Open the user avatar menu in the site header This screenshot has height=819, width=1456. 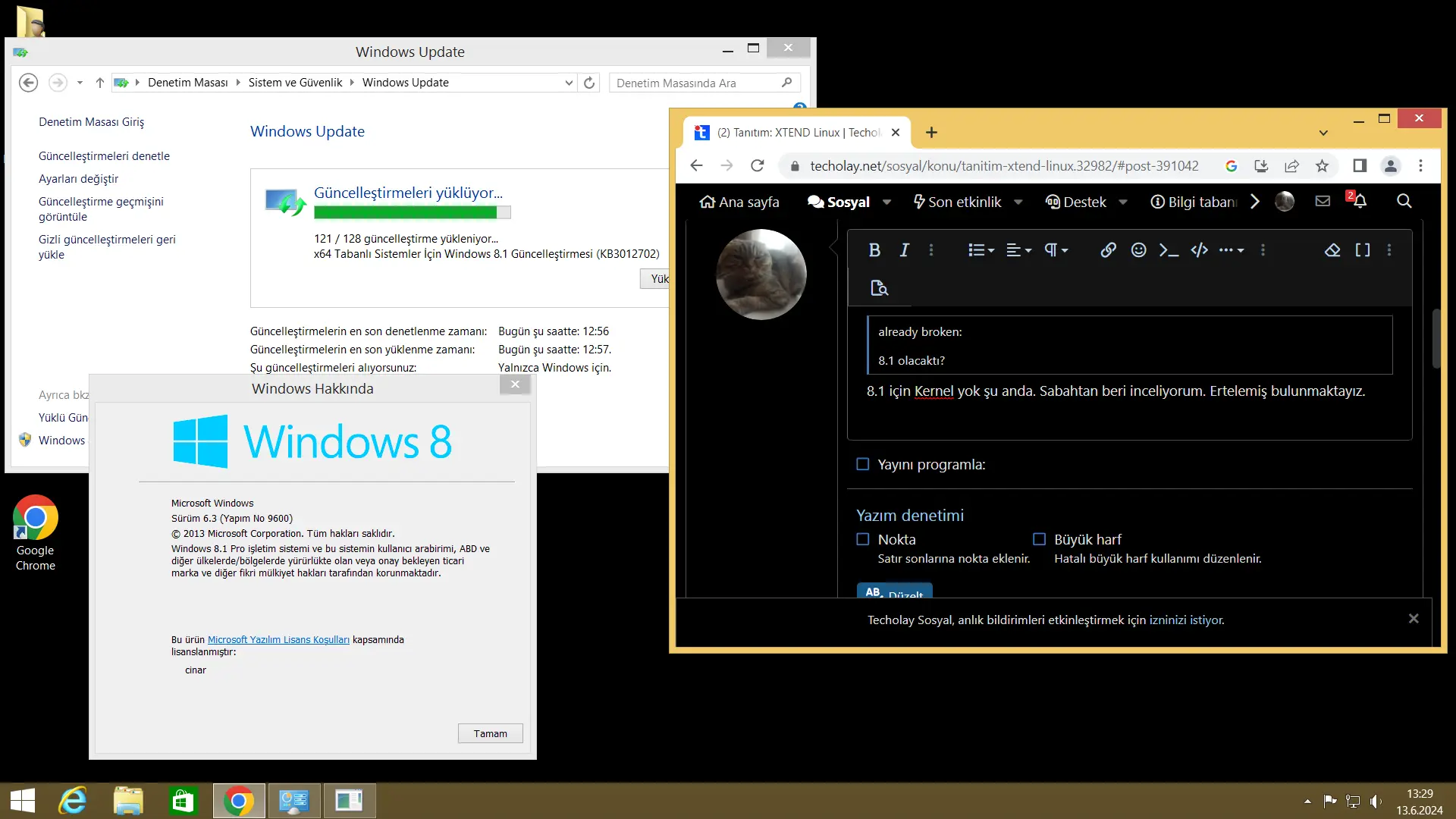click(1285, 201)
